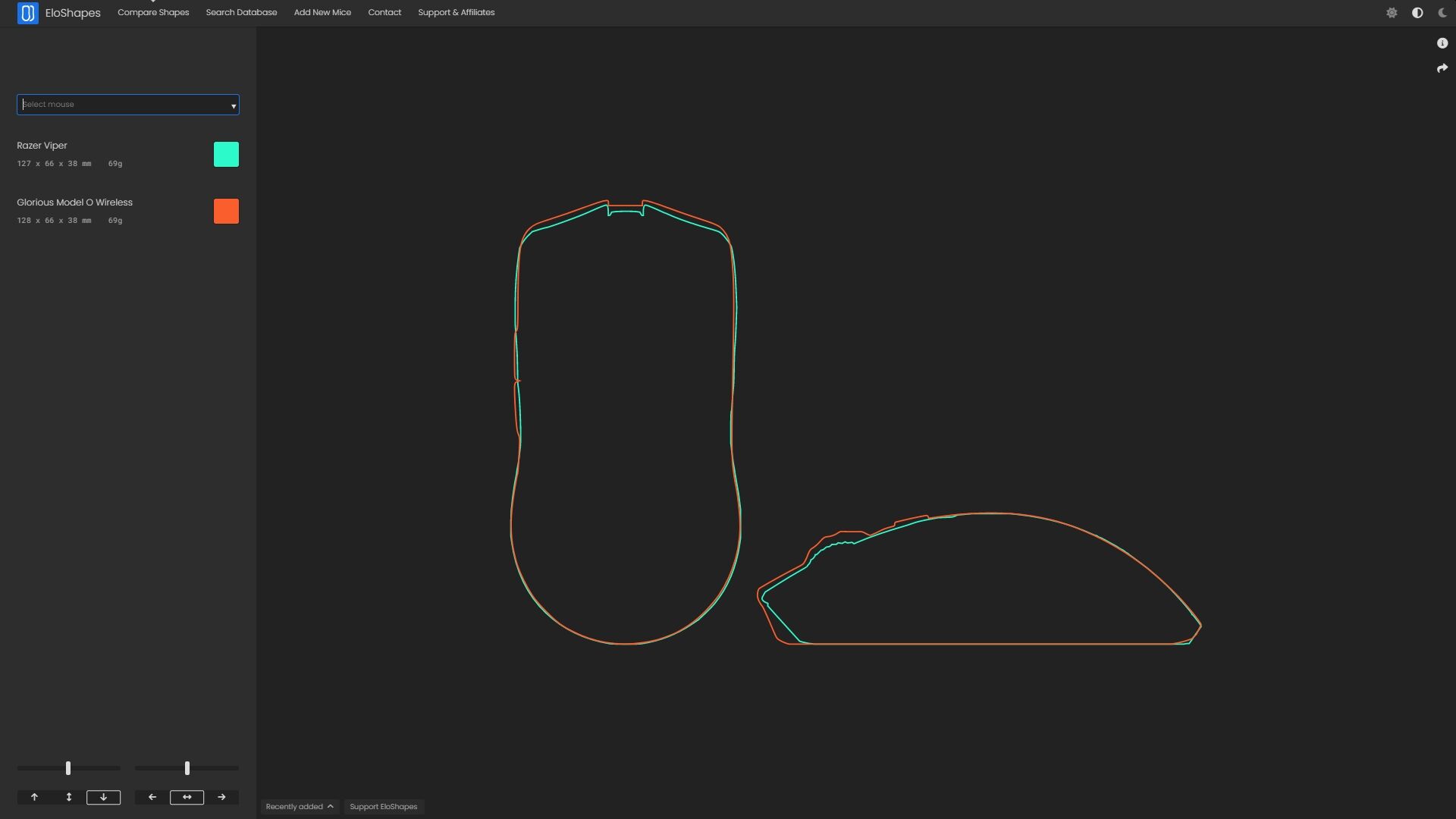Click the EloShapes logo icon
This screenshot has width=1456, height=819.
coord(28,13)
